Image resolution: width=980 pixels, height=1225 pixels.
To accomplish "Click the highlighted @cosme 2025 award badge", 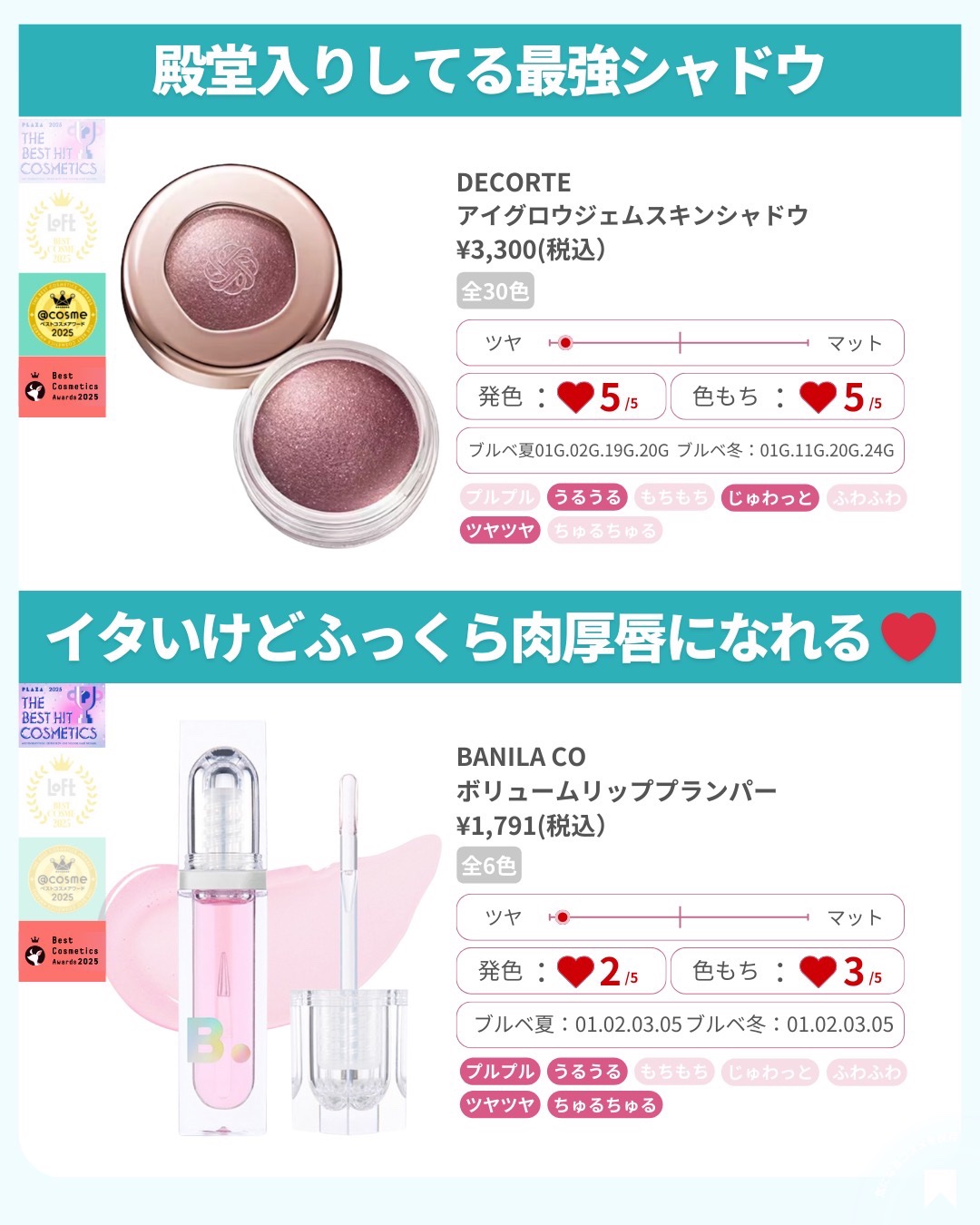I will pos(62,314).
